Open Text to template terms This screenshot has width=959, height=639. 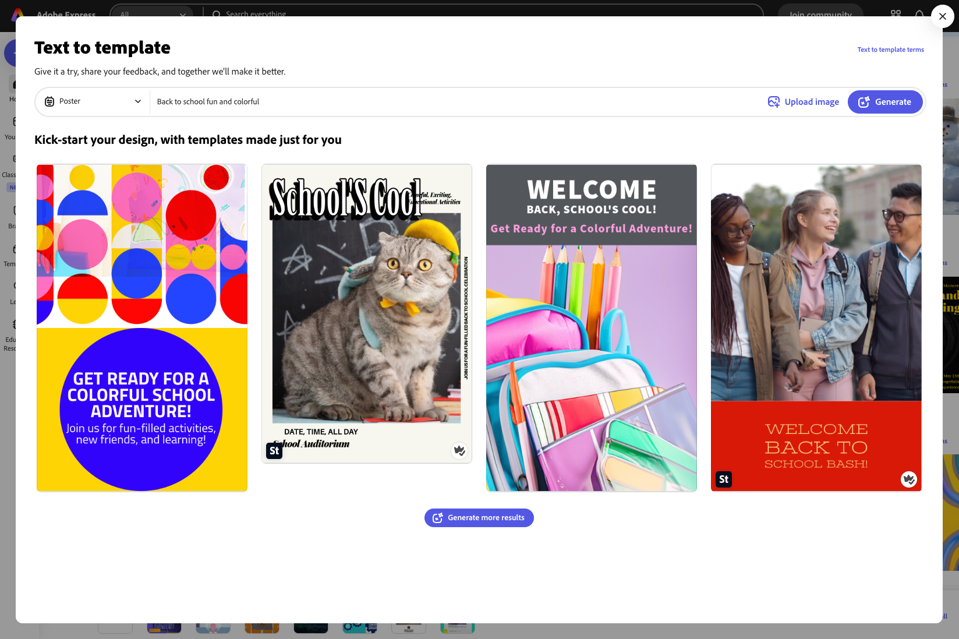coord(890,48)
